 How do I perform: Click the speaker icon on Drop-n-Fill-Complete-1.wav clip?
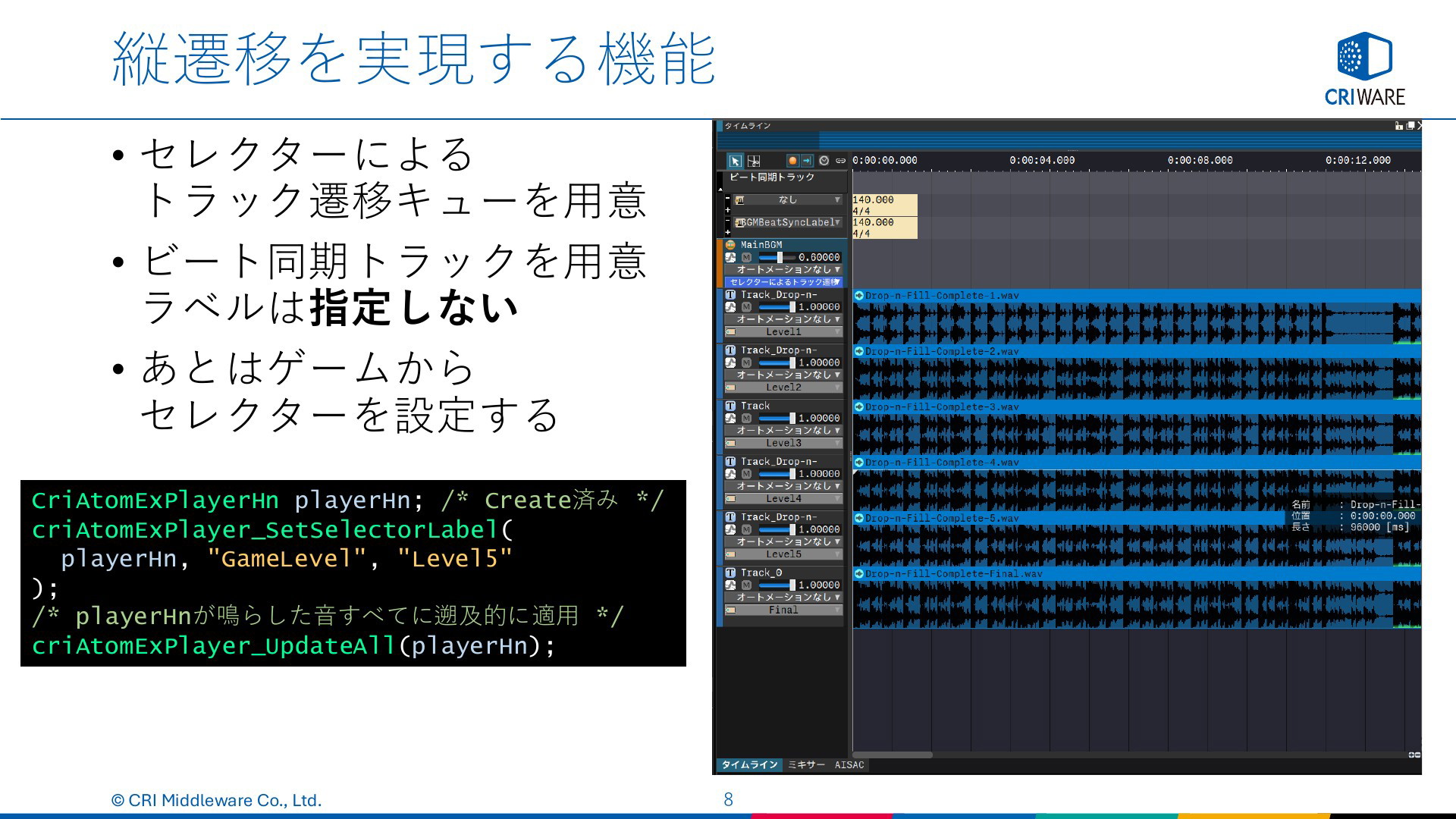(859, 296)
